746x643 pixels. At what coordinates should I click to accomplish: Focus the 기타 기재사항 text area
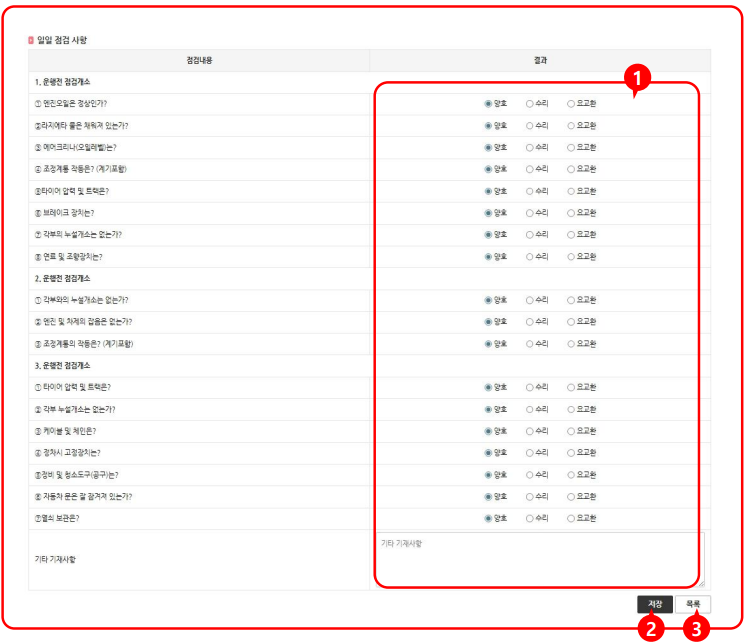click(538, 558)
